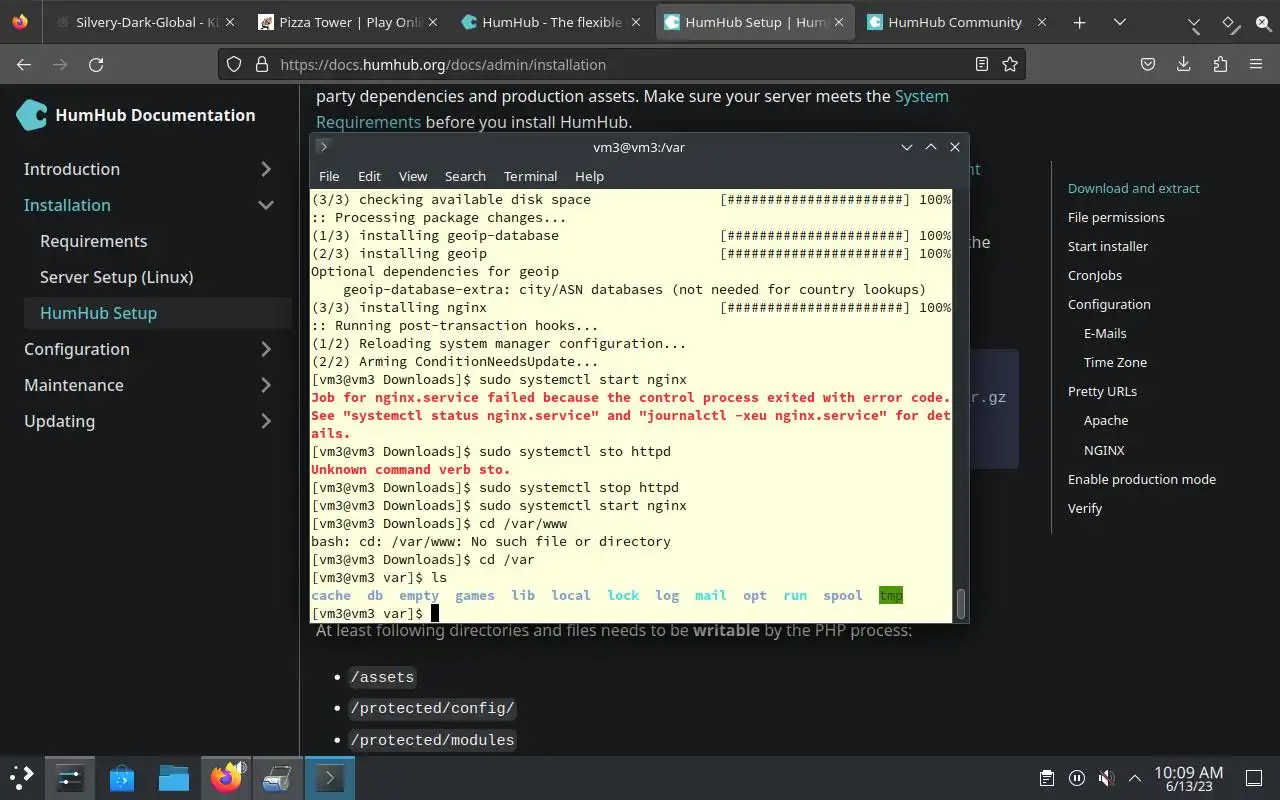Open the Pocket save icon
The width and height of the screenshot is (1280, 800).
[1148, 64]
